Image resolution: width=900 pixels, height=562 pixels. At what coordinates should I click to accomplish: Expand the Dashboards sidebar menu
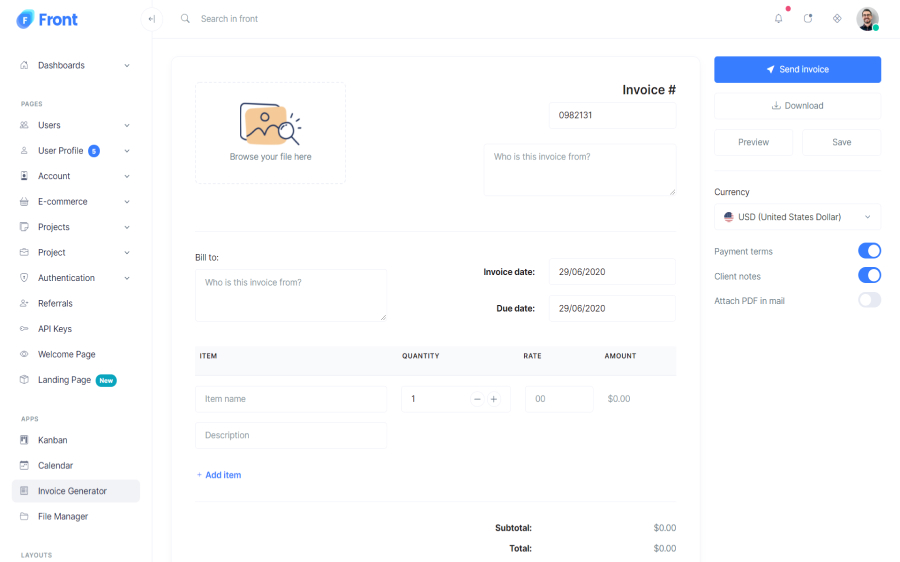coord(75,65)
